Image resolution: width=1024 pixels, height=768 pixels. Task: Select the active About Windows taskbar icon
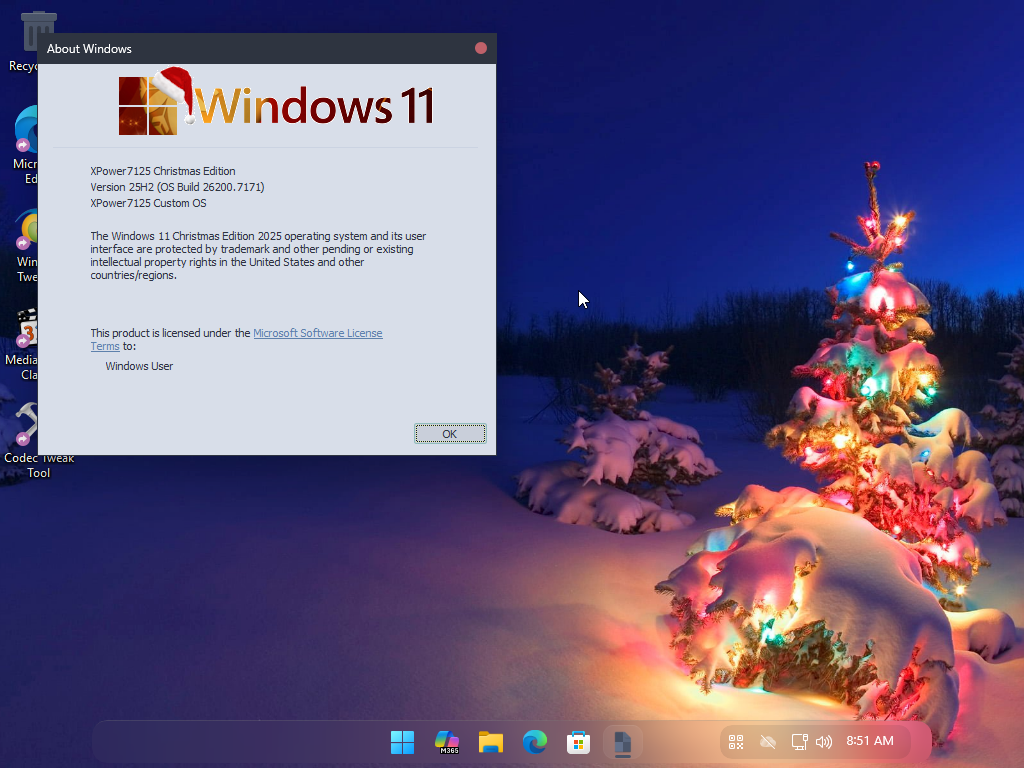point(622,742)
